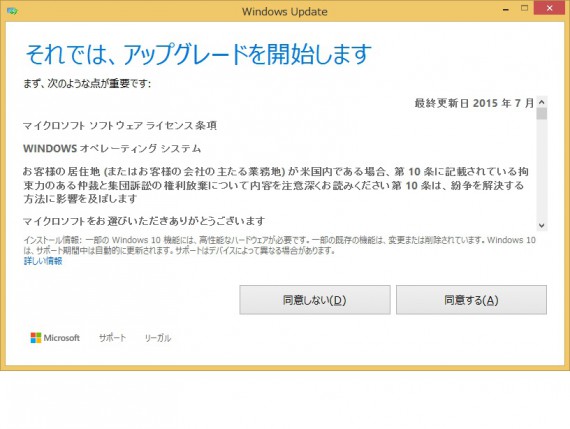Maximize the Windows Update window
This screenshot has height=429, width=570.
[x=524, y=8]
